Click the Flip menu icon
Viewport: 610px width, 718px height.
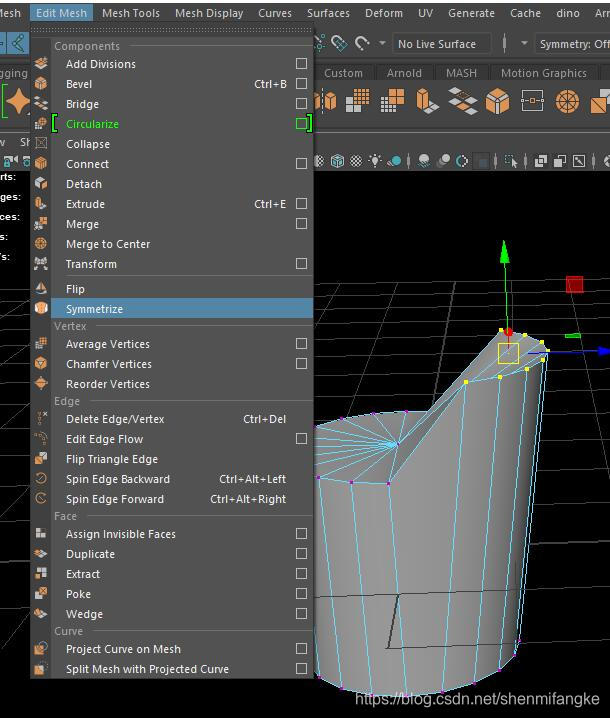[x=41, y=288]
